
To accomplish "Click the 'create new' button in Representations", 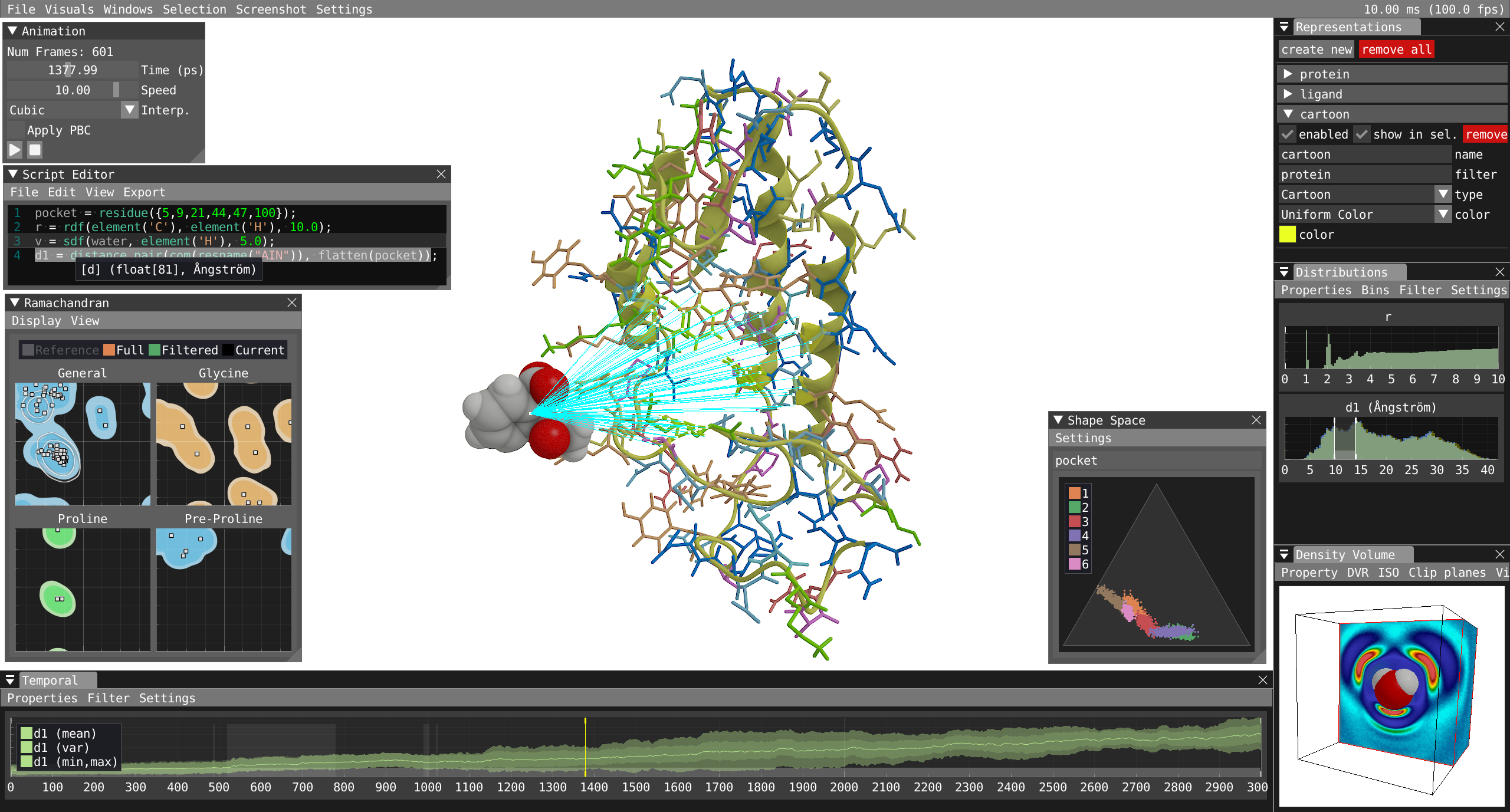I will 1316,49.
